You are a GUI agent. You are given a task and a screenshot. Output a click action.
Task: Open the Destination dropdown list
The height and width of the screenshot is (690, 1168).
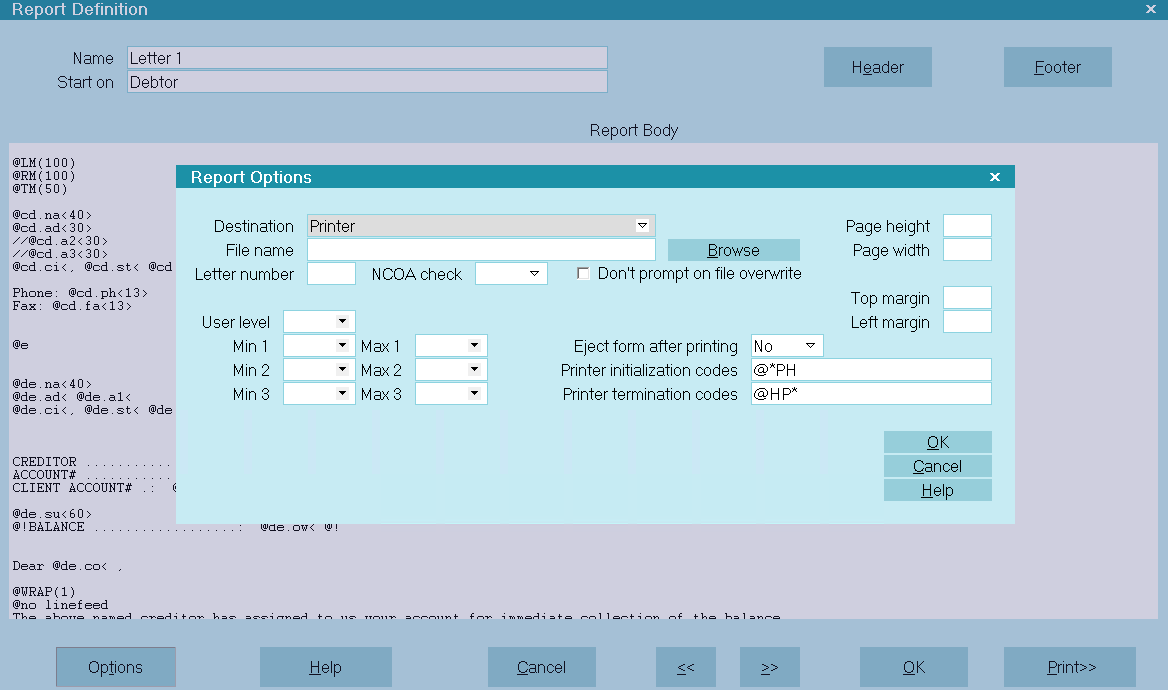click(643, 226)
